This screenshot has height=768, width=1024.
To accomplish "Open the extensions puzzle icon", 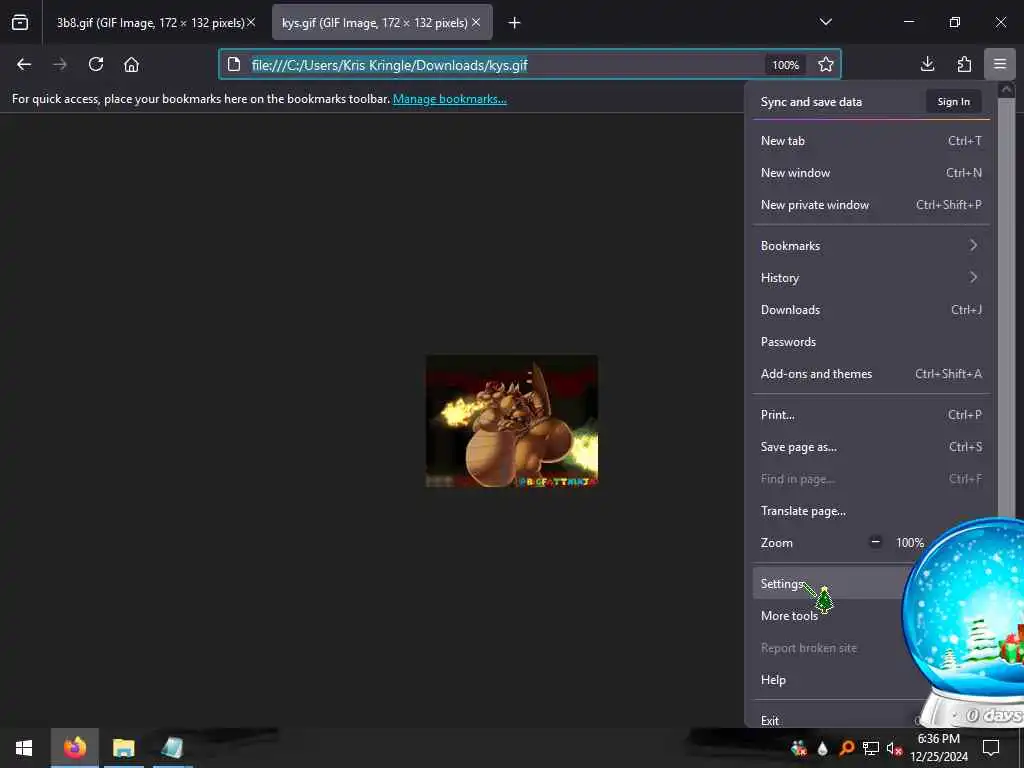I will coord(964,64).
